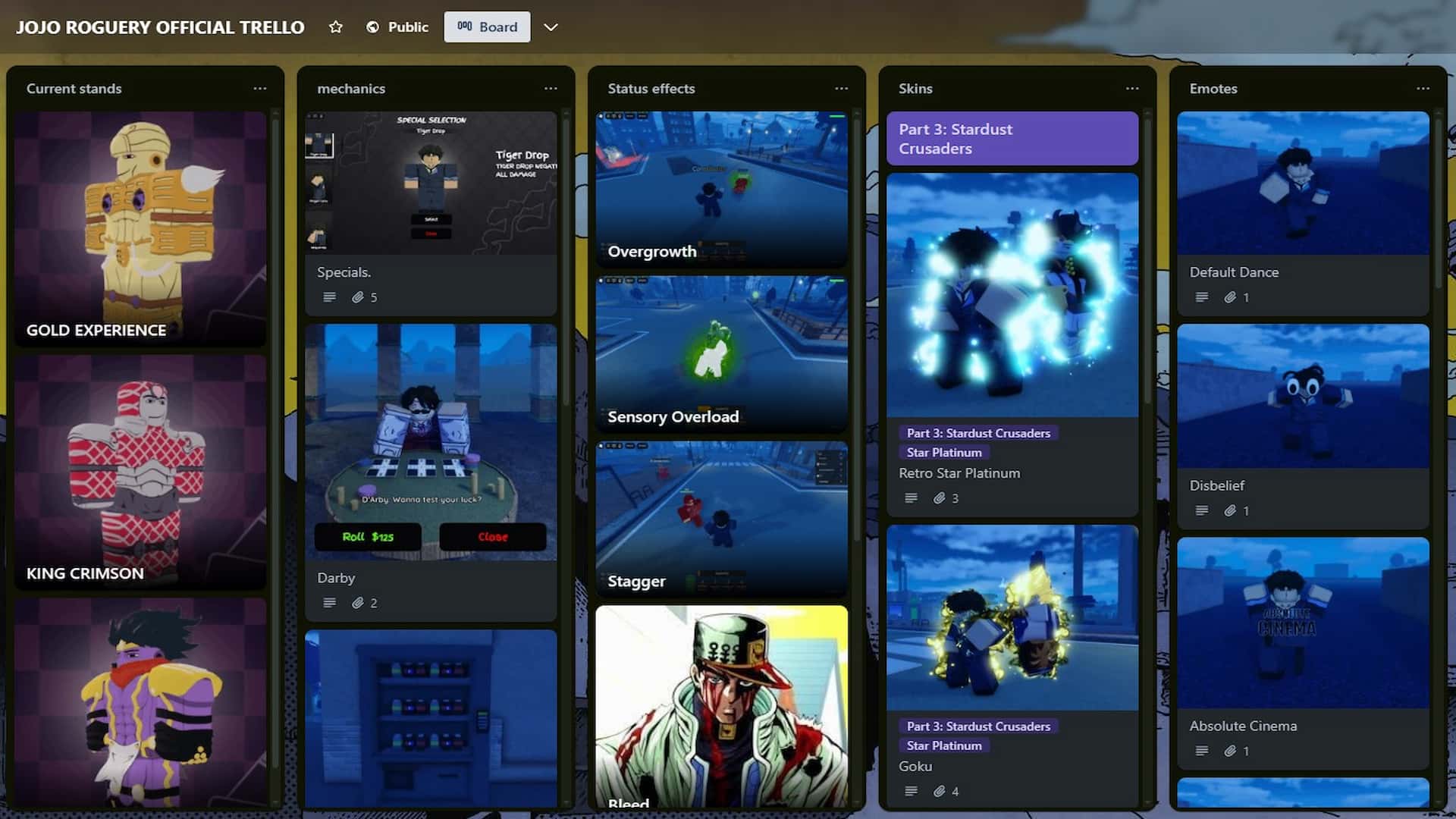Click description icon on Default Dance card

click(1202, 297)
